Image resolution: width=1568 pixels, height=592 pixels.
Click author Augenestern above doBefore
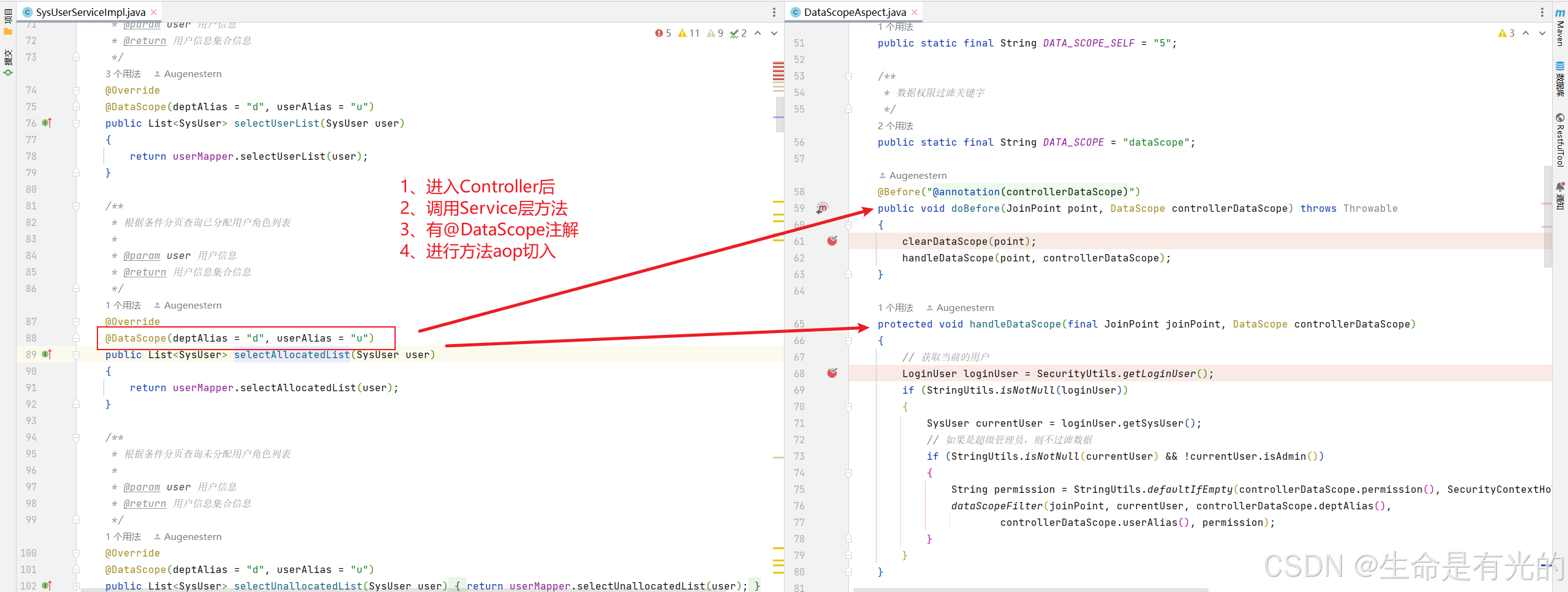[x=913, y=175]
